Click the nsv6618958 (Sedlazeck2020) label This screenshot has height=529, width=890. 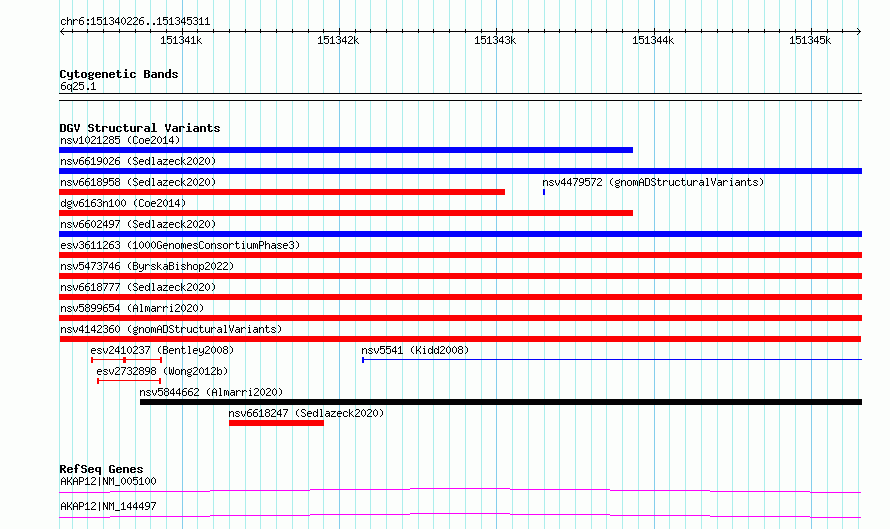pos(138,182)
